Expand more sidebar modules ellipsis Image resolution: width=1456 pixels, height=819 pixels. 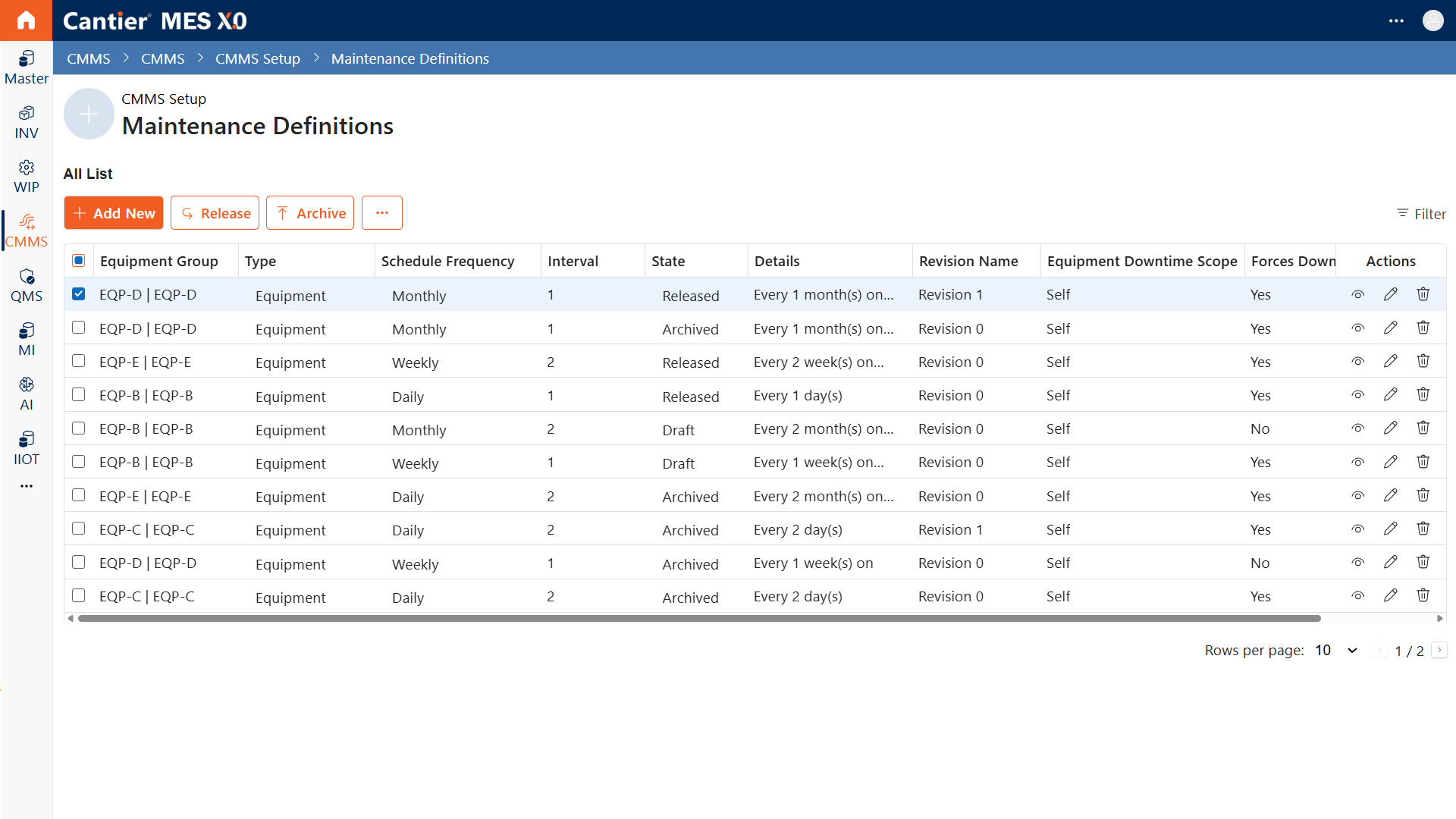click(27, 486)
